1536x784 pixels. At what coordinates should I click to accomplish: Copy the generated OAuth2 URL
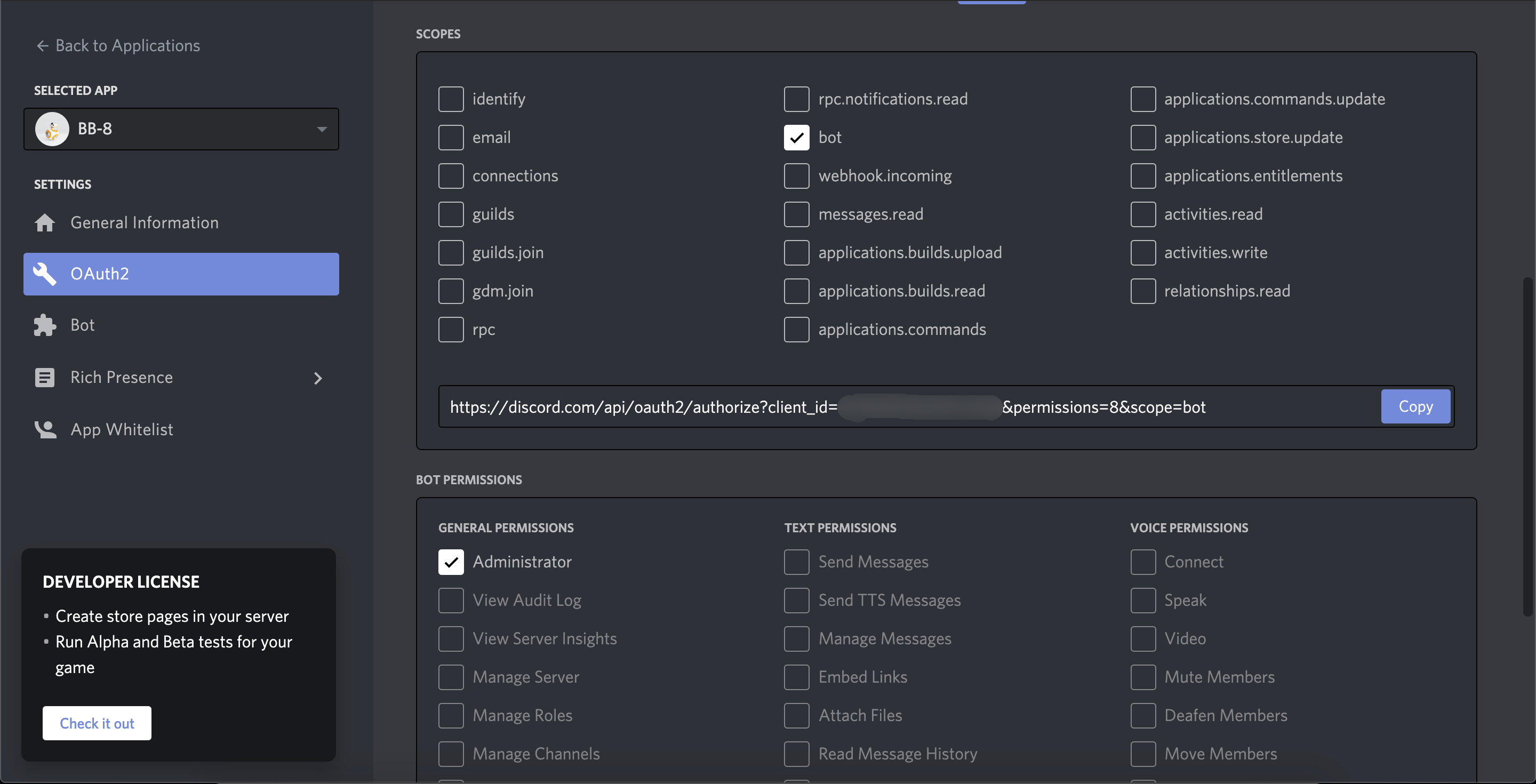1415,406
